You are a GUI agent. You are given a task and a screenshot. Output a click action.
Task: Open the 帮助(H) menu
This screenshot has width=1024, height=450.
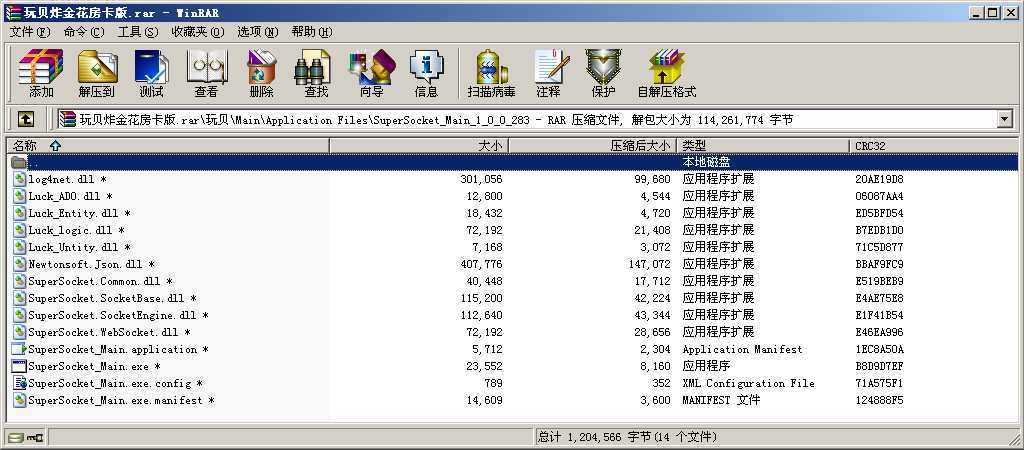click(312, 31)
